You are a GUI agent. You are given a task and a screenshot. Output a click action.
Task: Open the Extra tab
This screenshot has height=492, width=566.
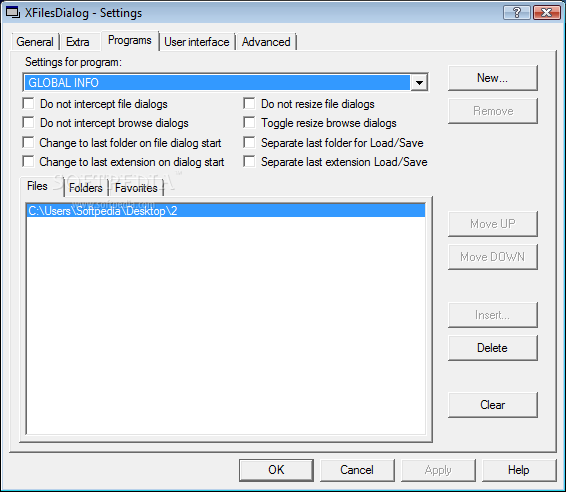click(x=78, y=42)
